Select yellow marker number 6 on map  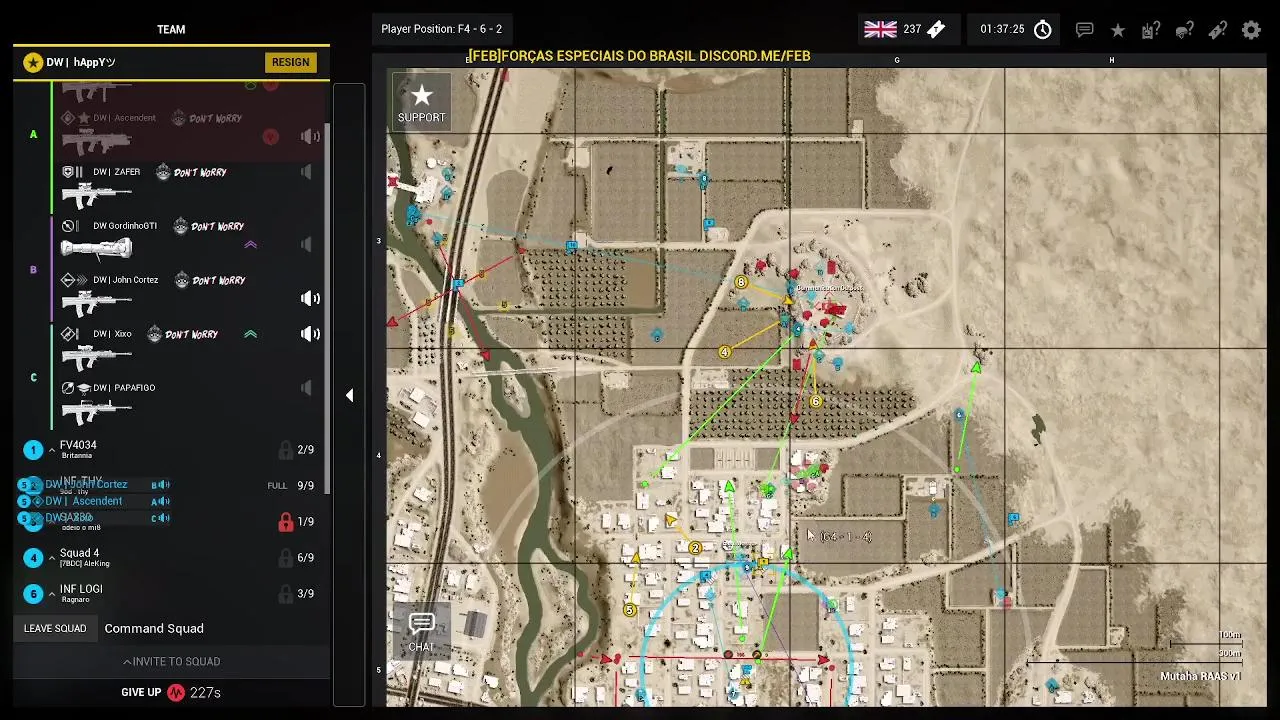815,401
